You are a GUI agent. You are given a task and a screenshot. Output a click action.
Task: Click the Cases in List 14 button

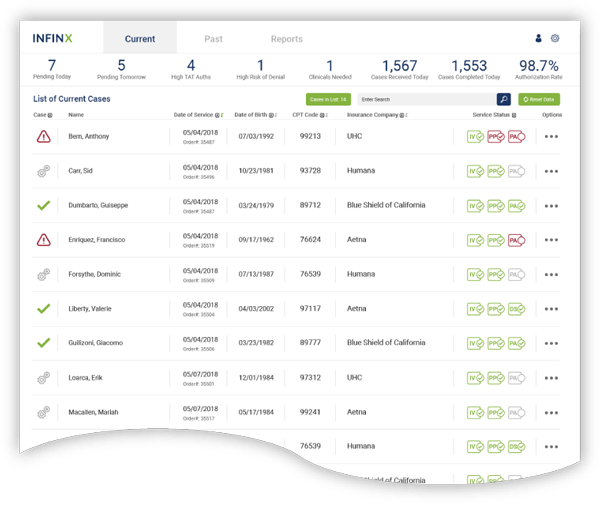328,99
